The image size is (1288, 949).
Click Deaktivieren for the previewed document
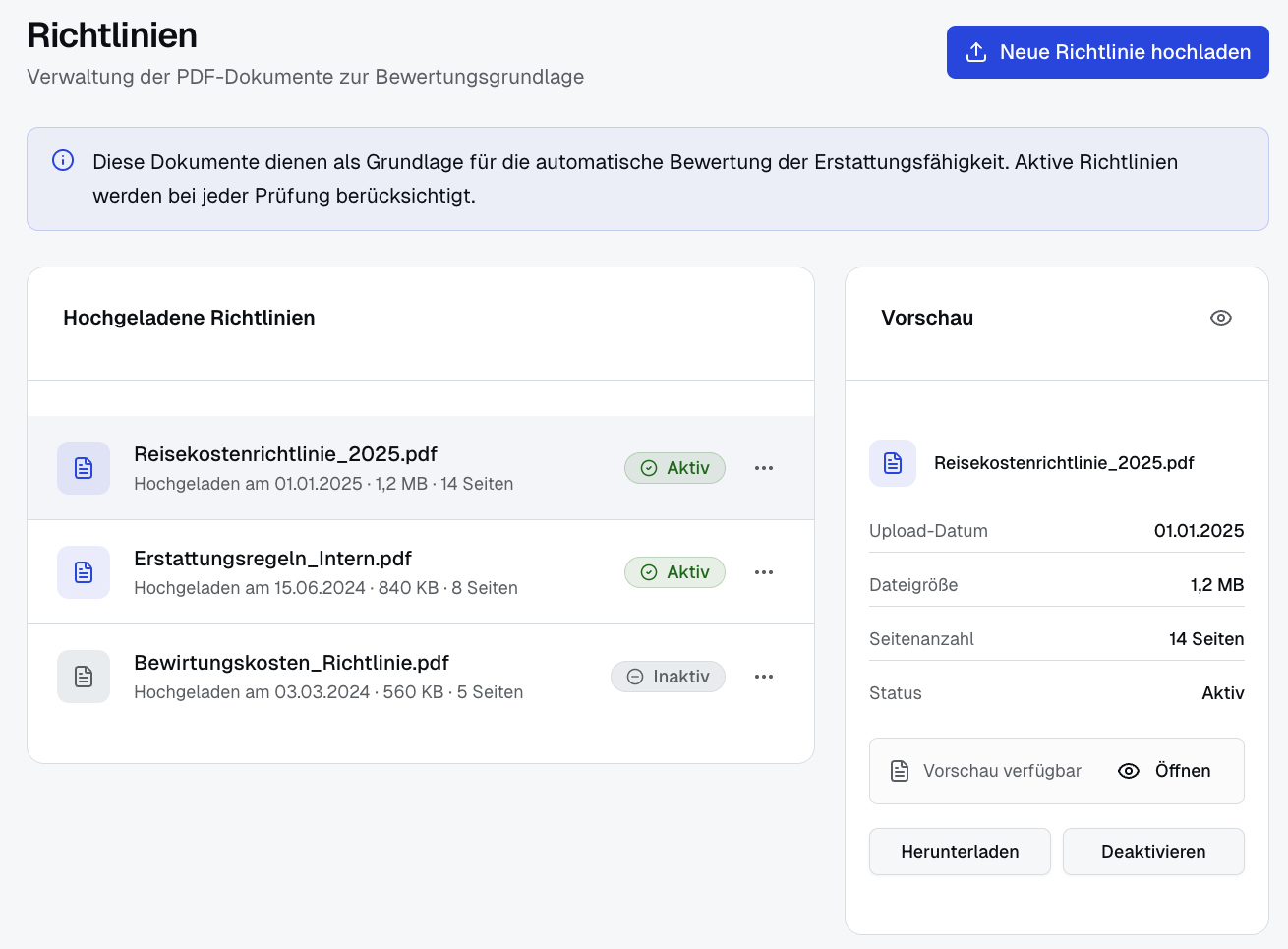pos(1153,852)
